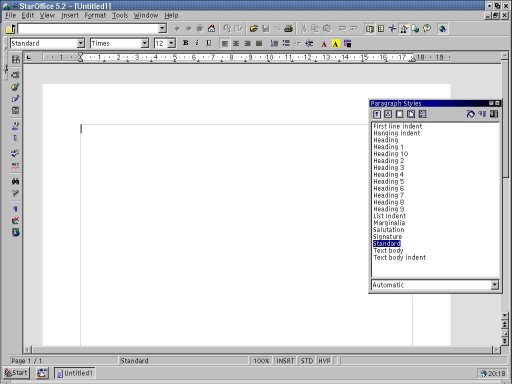Click the Print document icon
Image resolution: width=512 pixels, height=384 pixels.
[x=288, y=29]
